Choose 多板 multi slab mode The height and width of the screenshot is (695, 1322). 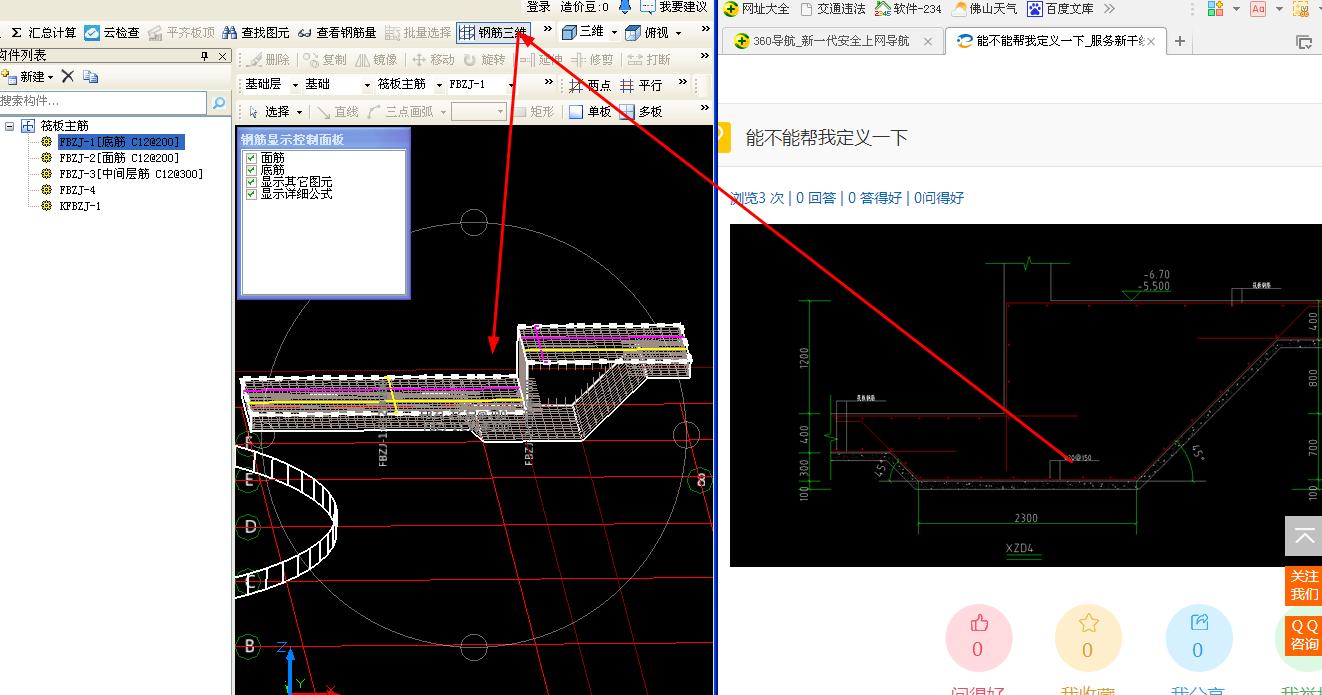(x=641, y=112)
